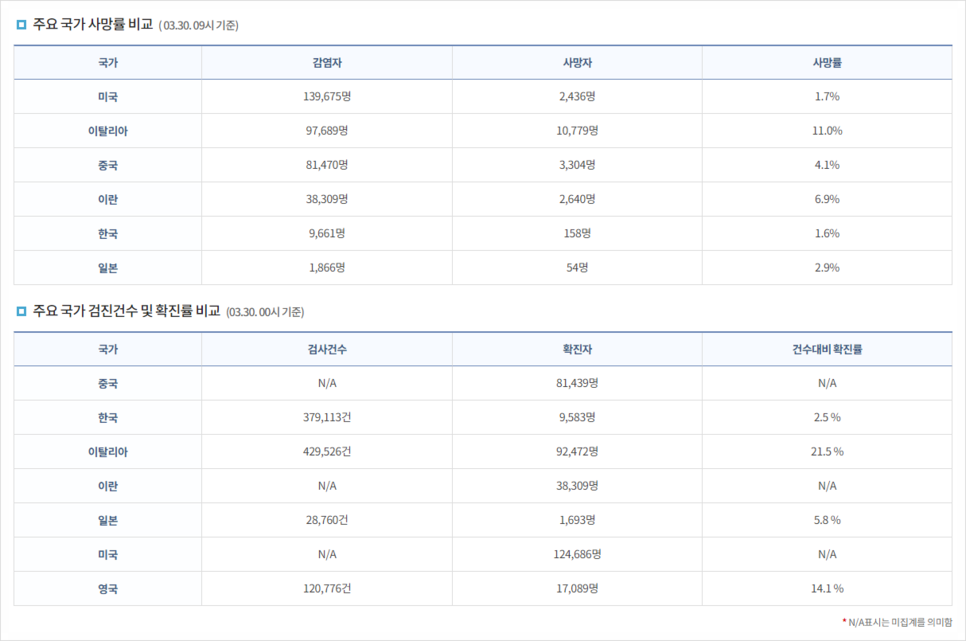966x641 pixels.
Task: Click the 1,693명 confirmed cell
Action: (577, 520)
